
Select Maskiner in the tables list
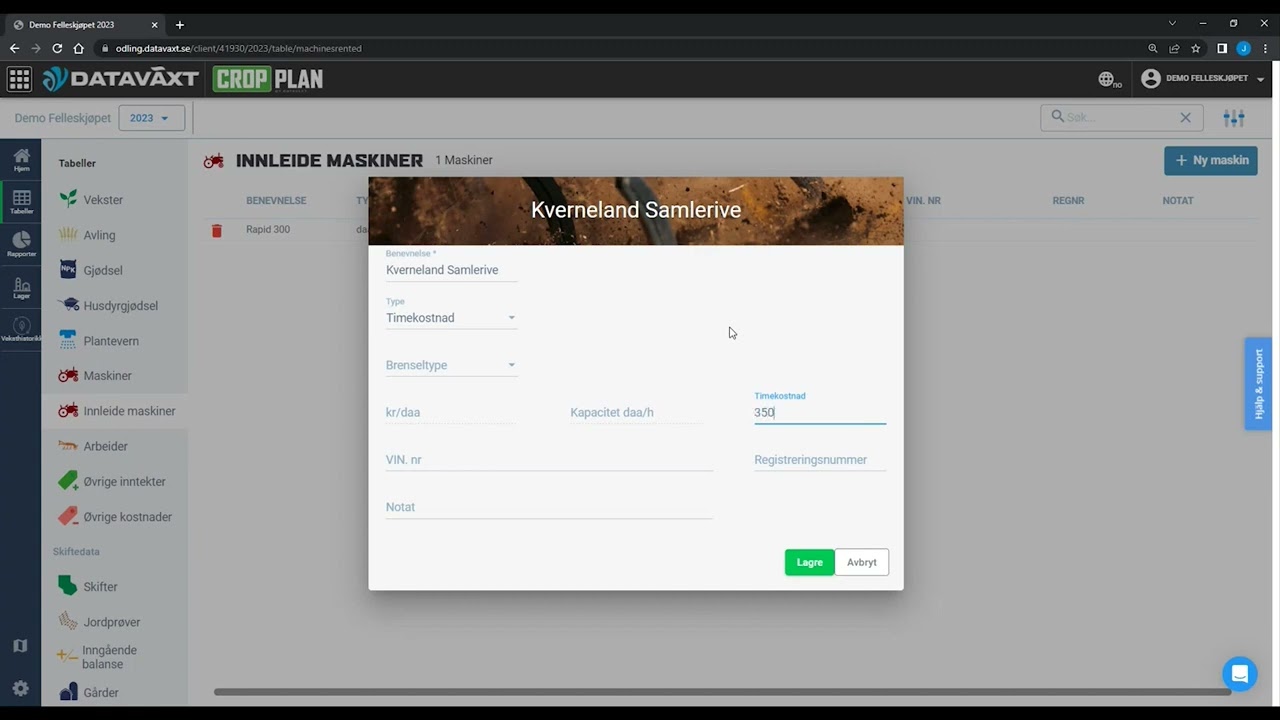107,376
